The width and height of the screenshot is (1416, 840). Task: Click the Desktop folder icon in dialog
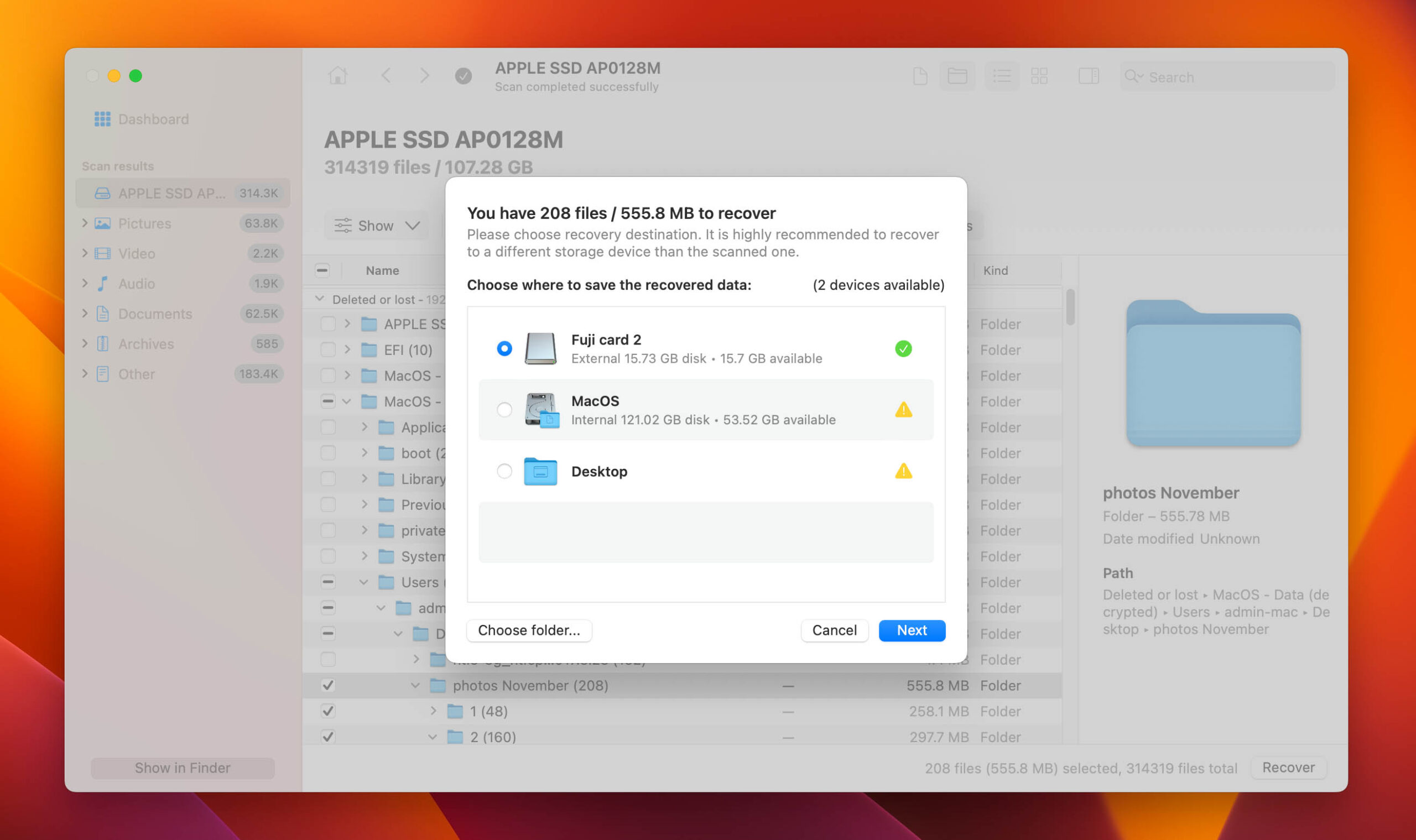[x=540, y=471]
